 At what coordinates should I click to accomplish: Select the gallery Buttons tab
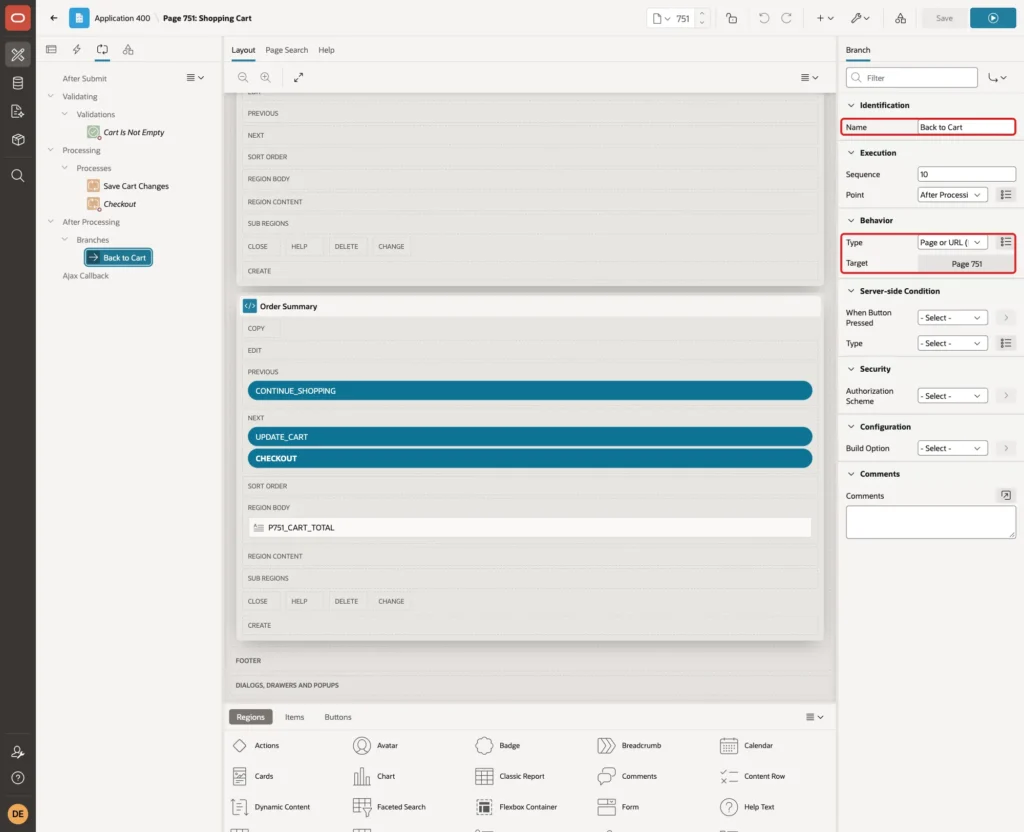[x=338, y=717]
